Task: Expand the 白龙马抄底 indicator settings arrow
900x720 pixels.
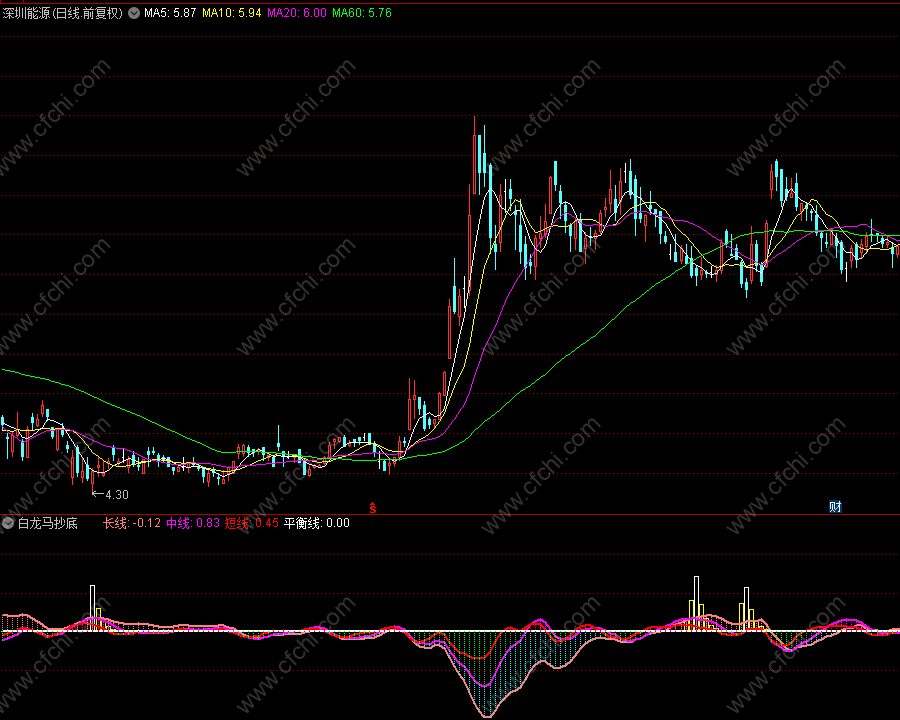Action: (7, 523)
